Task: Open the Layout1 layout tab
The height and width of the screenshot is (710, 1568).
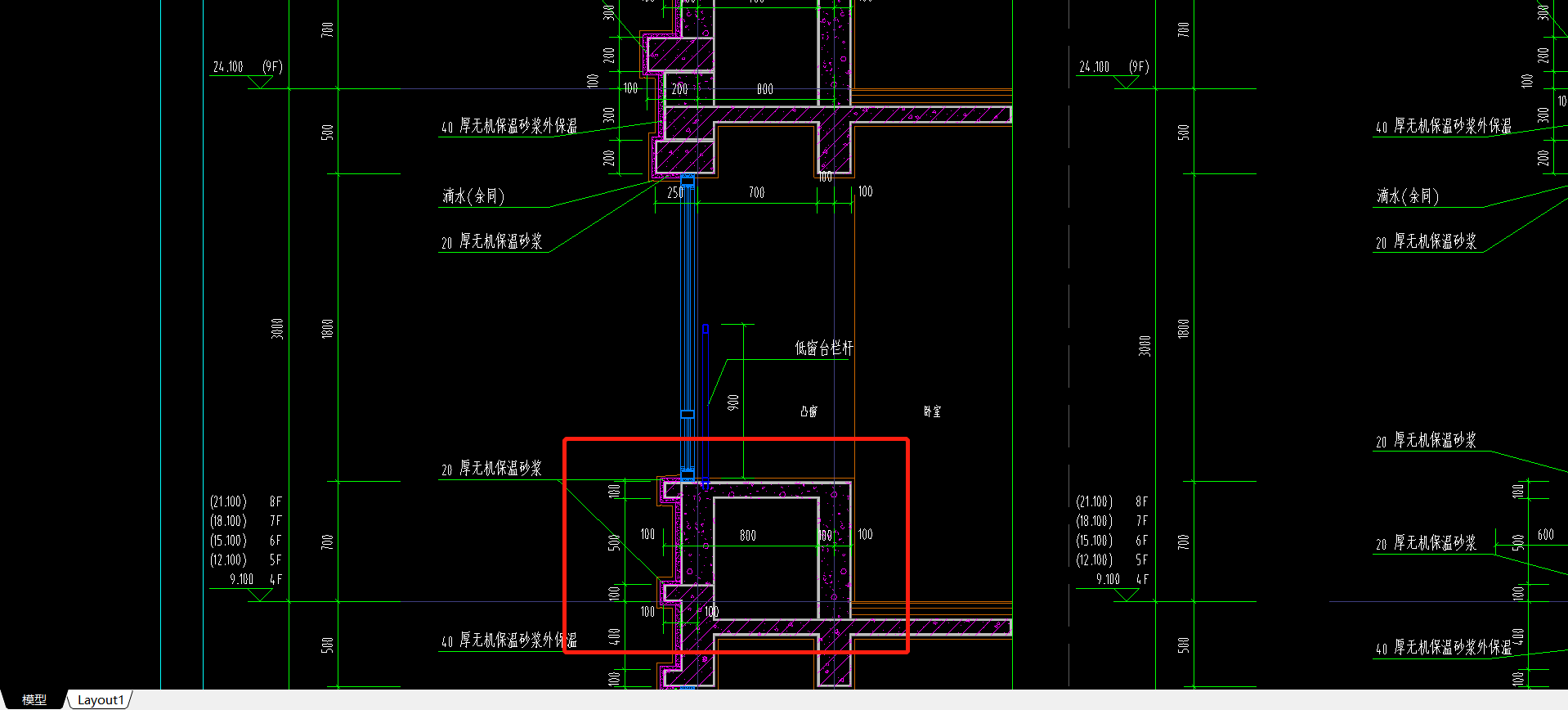Action: (101, 700)
